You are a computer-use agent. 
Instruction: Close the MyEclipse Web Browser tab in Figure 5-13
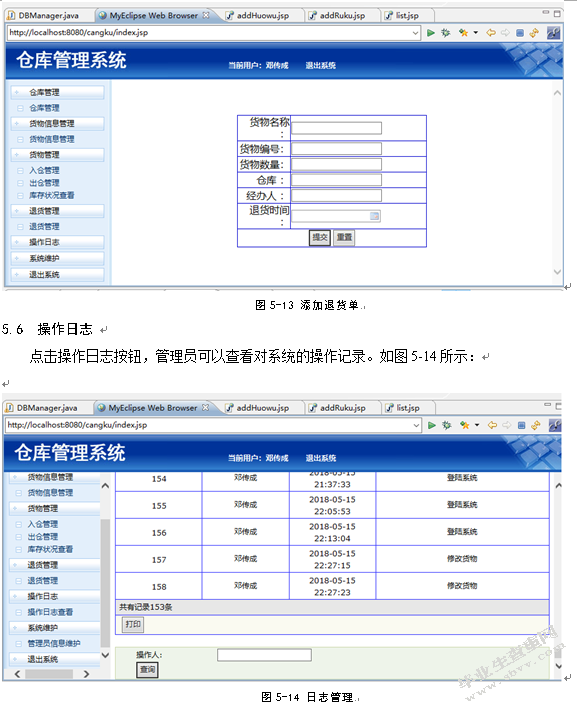tap(206, 15)
